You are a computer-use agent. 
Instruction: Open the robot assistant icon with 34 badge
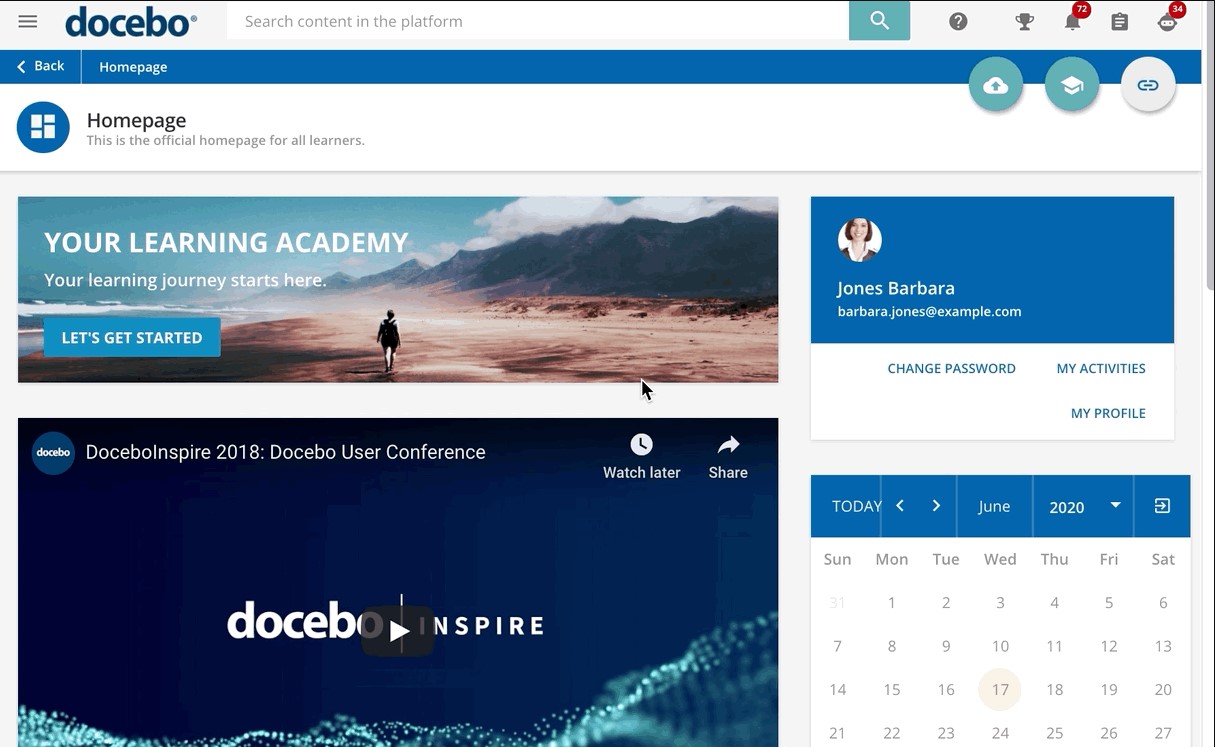click(x=1168, y=20)
